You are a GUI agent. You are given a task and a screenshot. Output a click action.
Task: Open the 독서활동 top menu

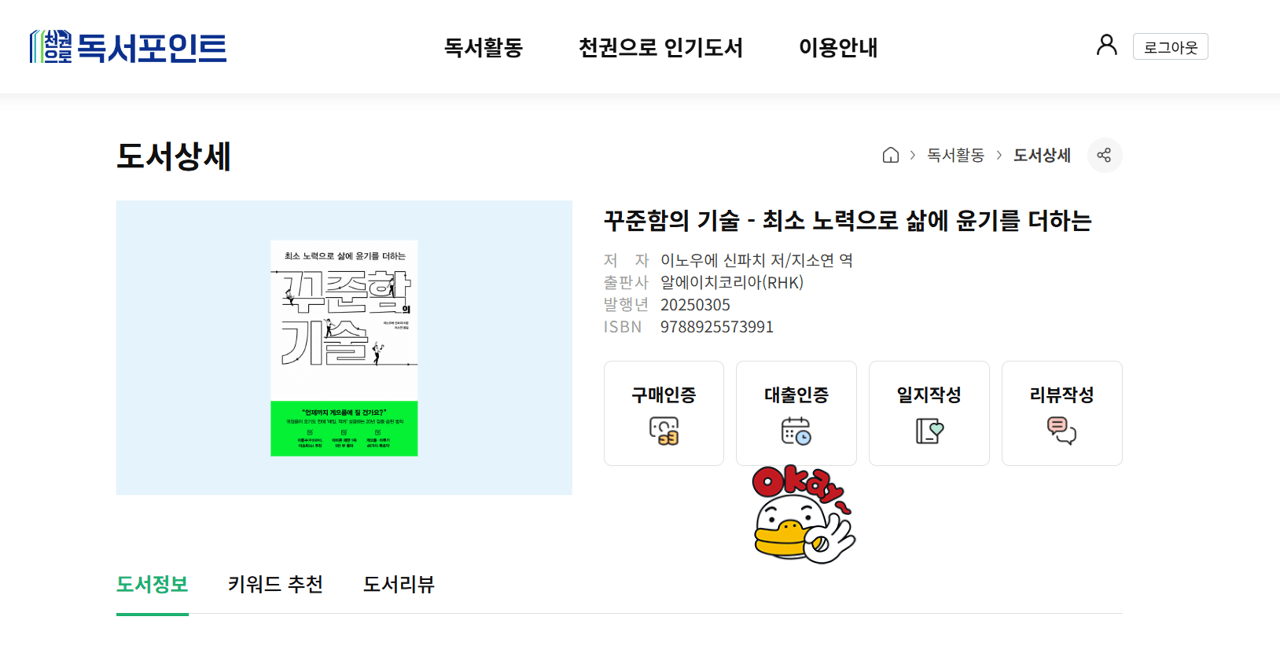click(484, 47)
